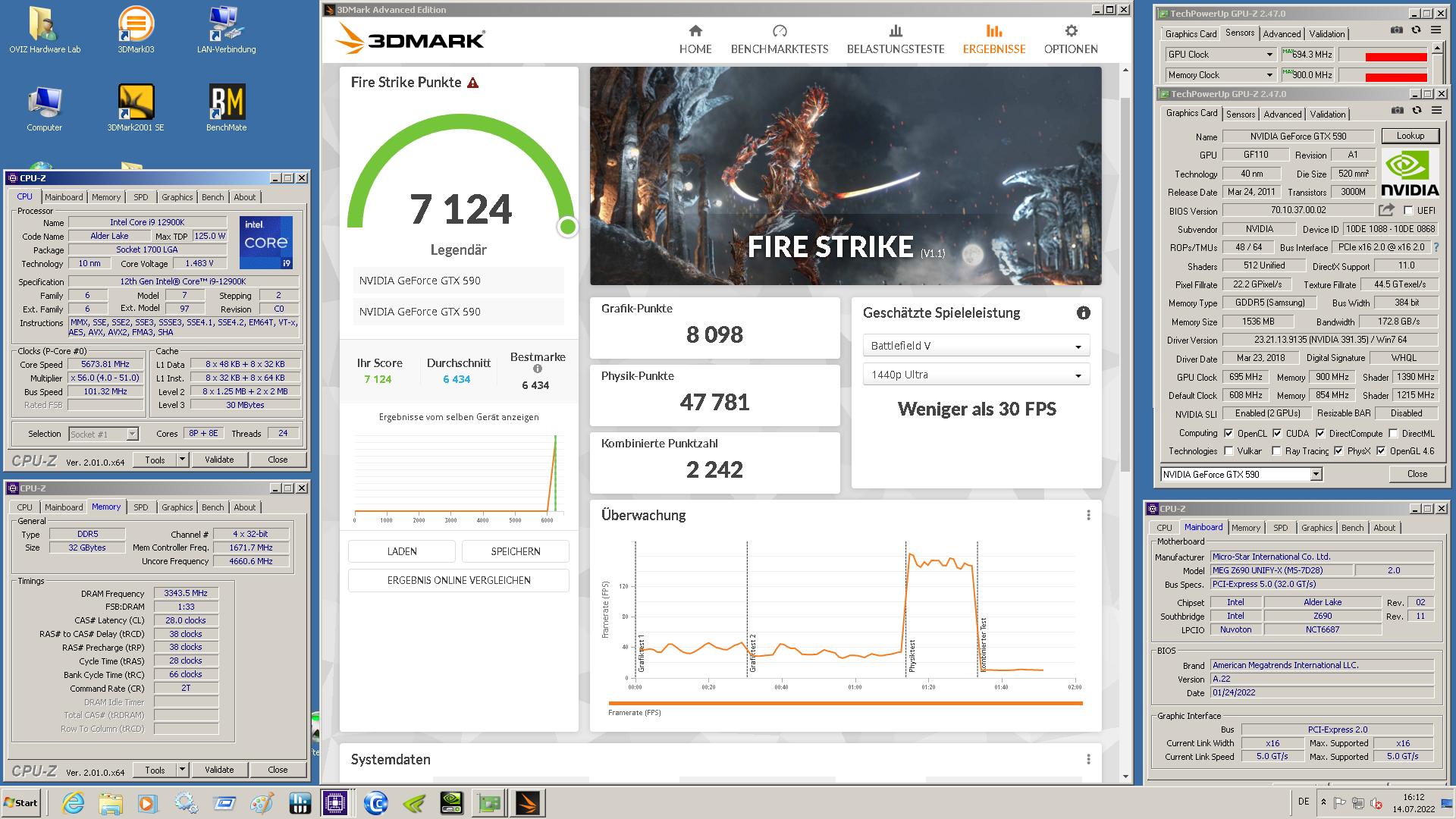Expand the Tools arrow in lower-left CPU-Z Memory window
The width and height of the screenshot is (1456, 819).
pos(182,770)
